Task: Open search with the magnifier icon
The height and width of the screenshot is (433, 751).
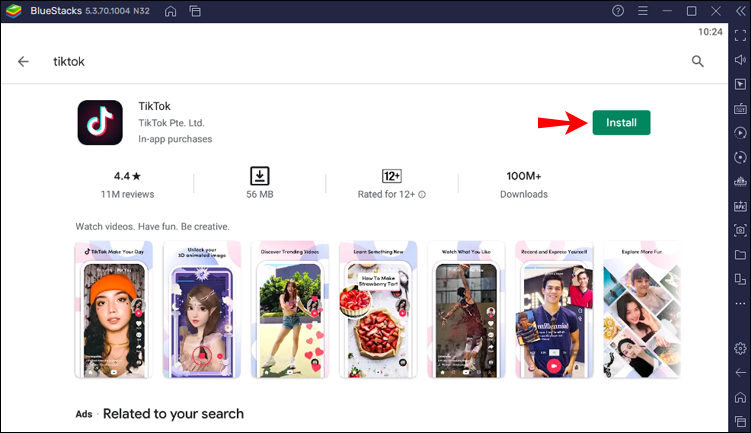Action: point(697,61)
